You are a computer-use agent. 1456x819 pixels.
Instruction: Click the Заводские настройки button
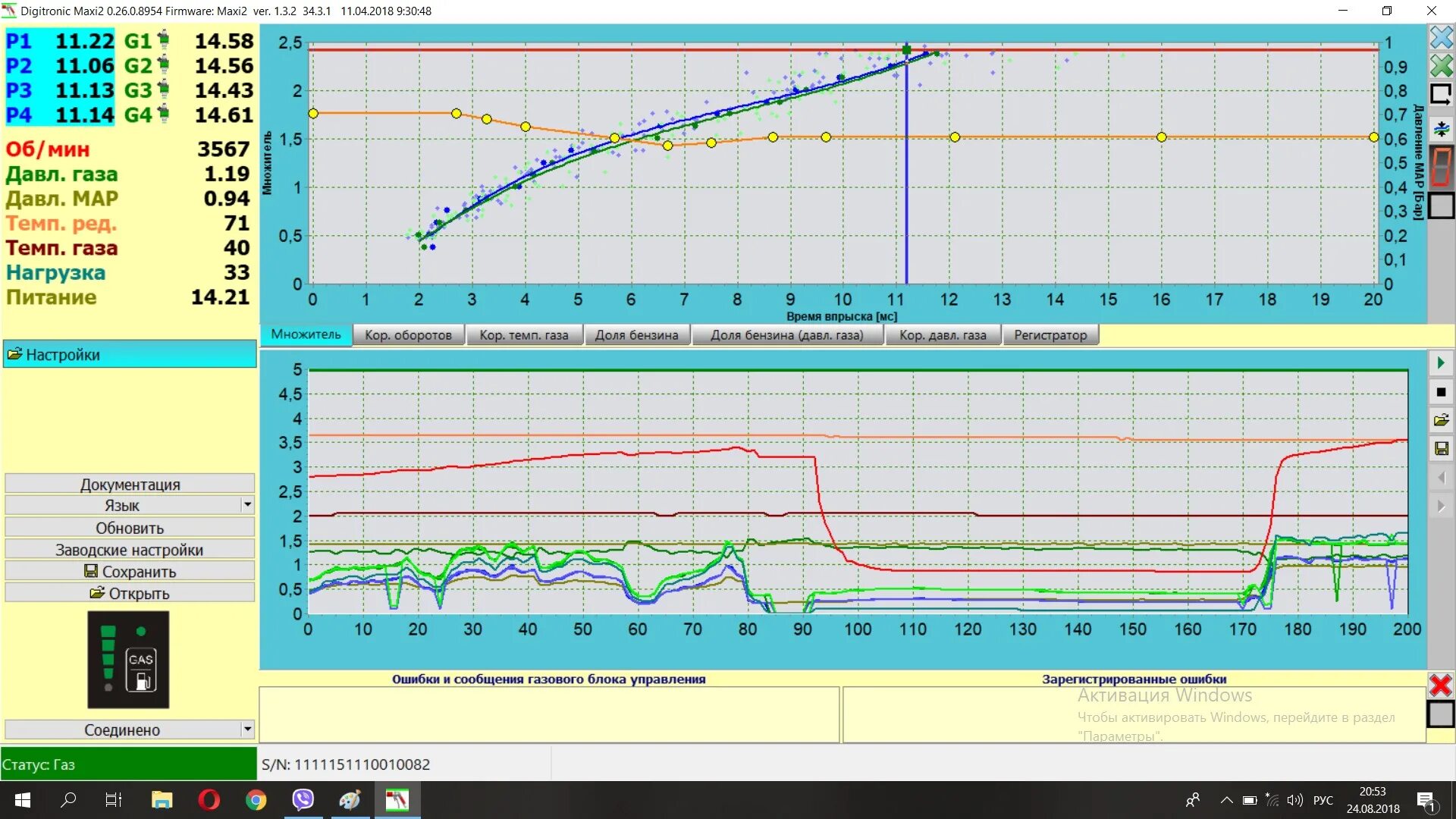[130, 550]
